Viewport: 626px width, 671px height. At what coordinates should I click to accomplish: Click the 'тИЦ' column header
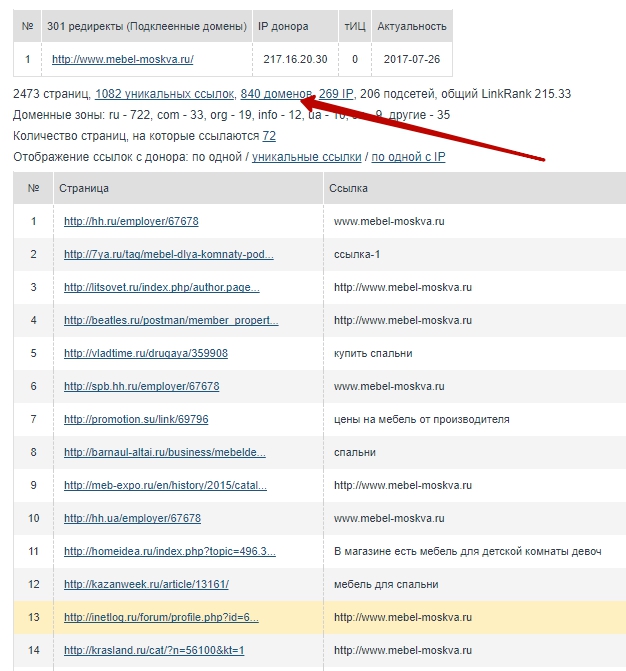click(355, 26)
